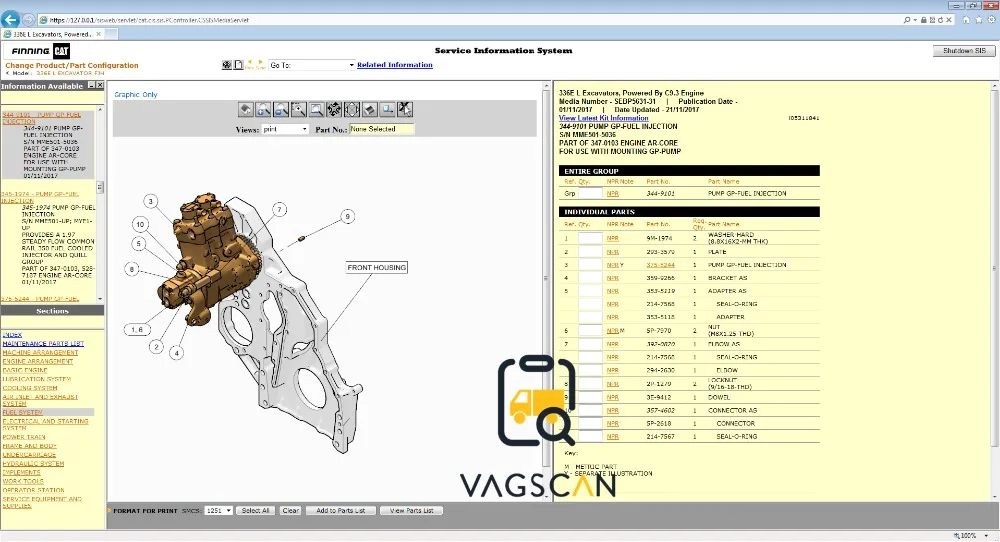Activate the pan four-arrows tool
Image resolution: width=1000 pixels, height=542 pixels.
[334, 110]
